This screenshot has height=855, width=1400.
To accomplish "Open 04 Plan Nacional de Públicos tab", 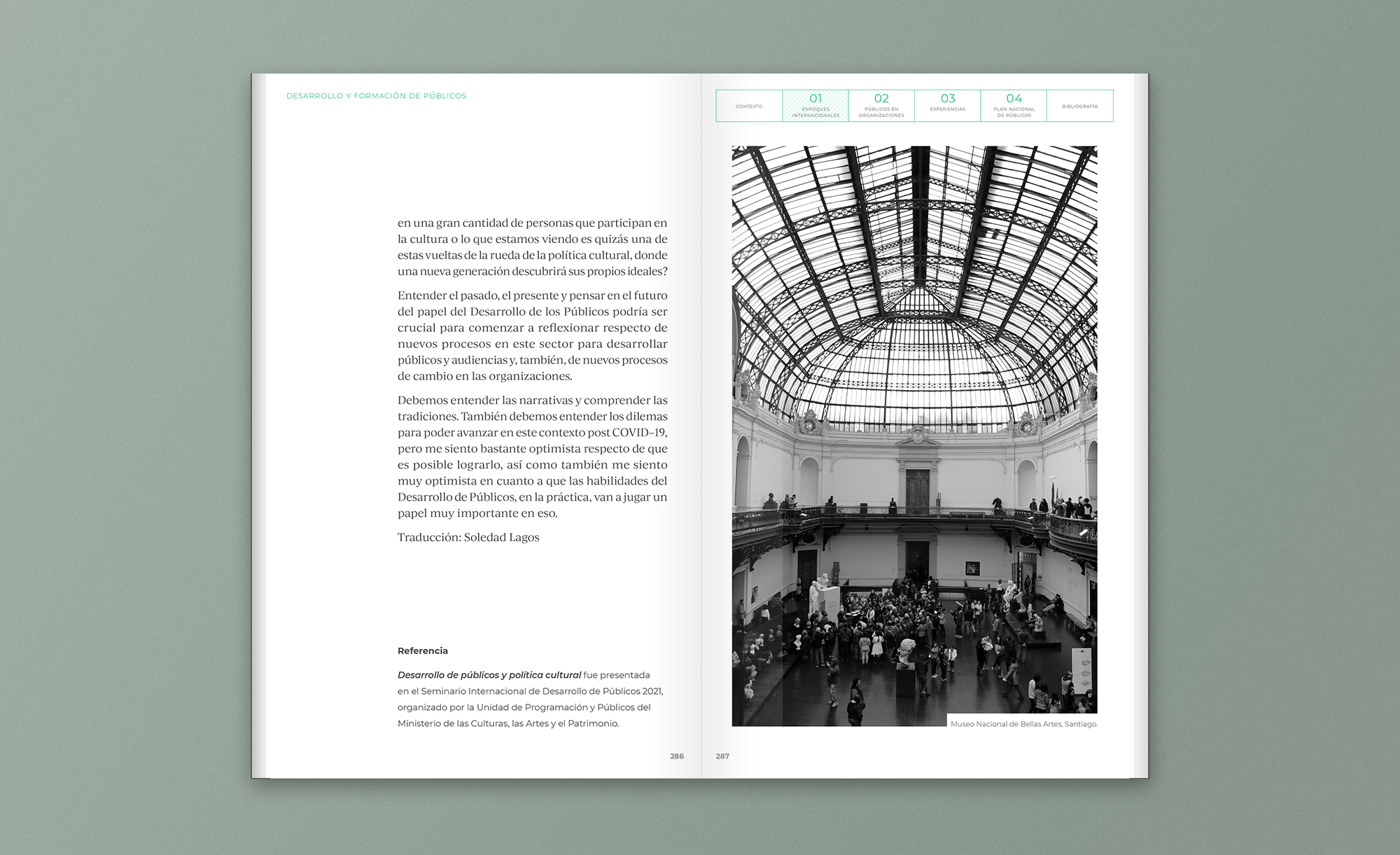I will tap(1014, 106).
